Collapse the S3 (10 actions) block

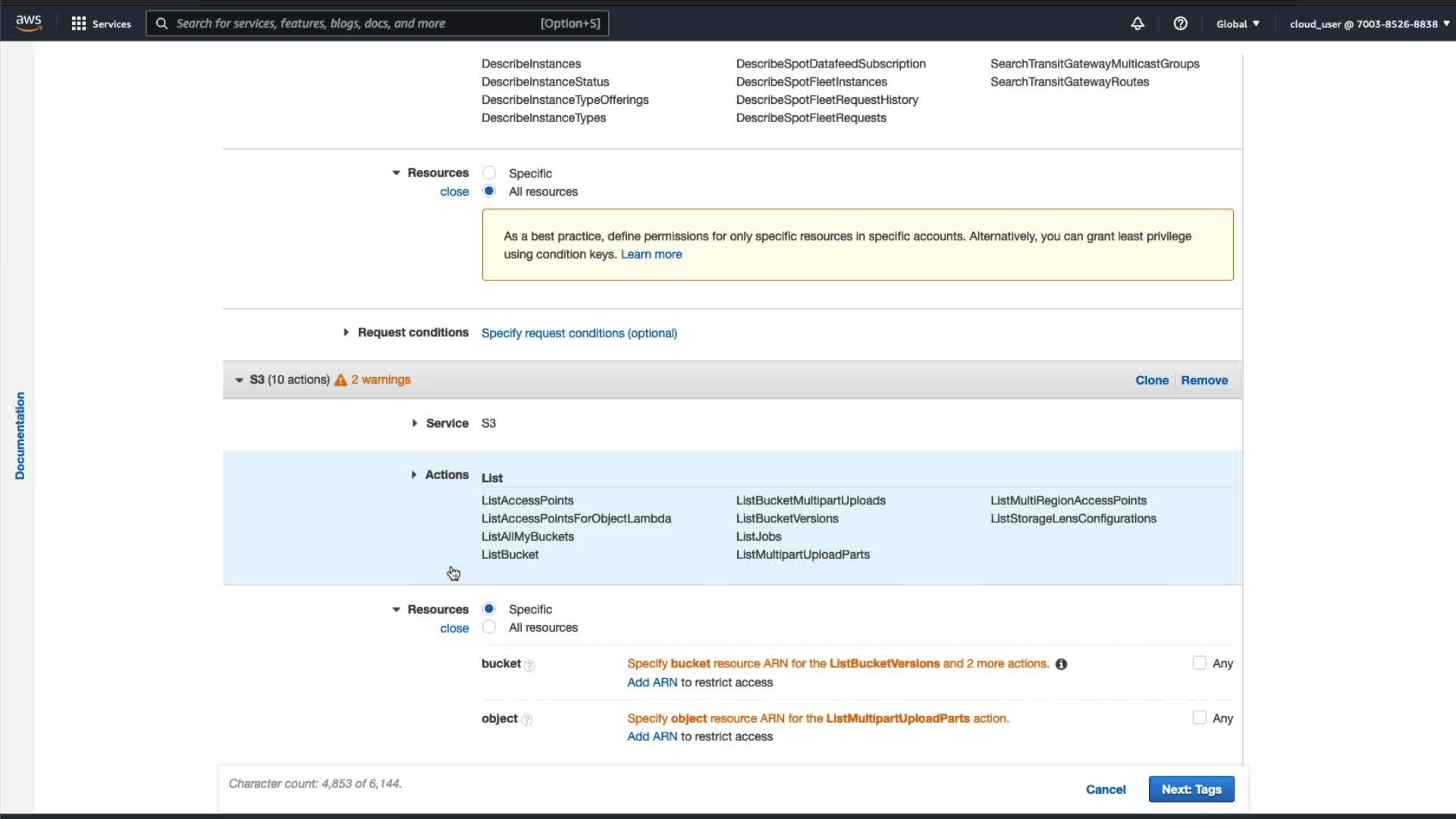pyautogui.click(x=239, y=380)
